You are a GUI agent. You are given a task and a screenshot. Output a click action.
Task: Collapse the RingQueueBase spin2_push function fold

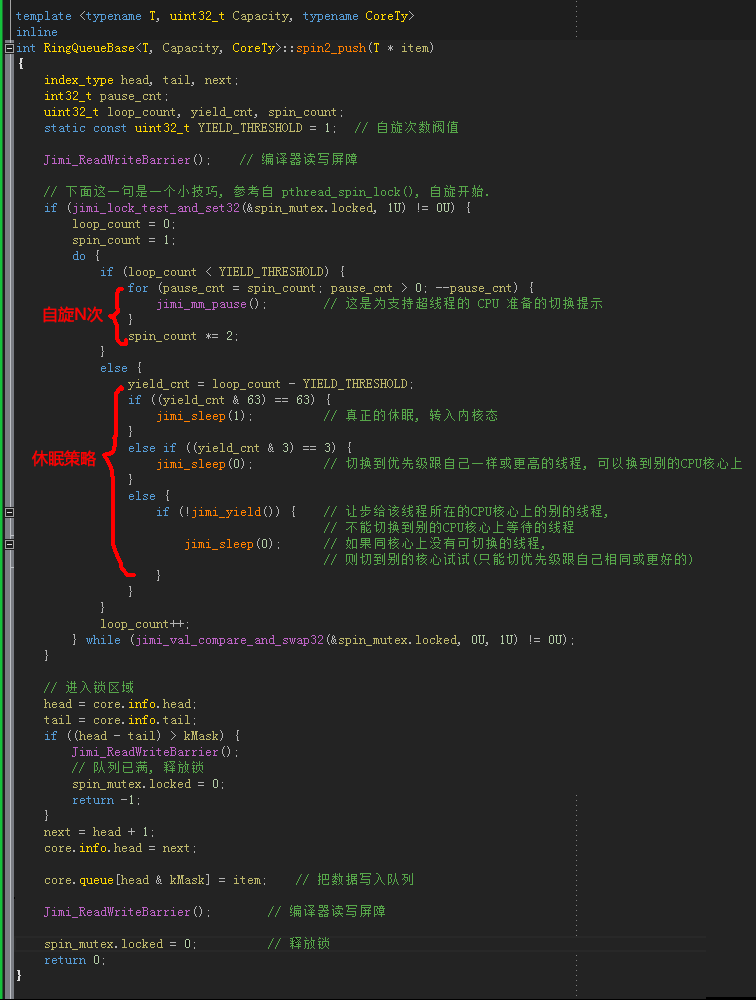[x=10, y=48]
